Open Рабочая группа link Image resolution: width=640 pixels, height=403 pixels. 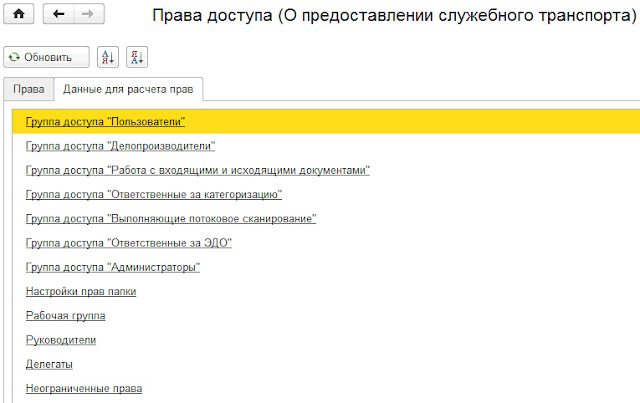pyautogui.click(x=66, y=316)
